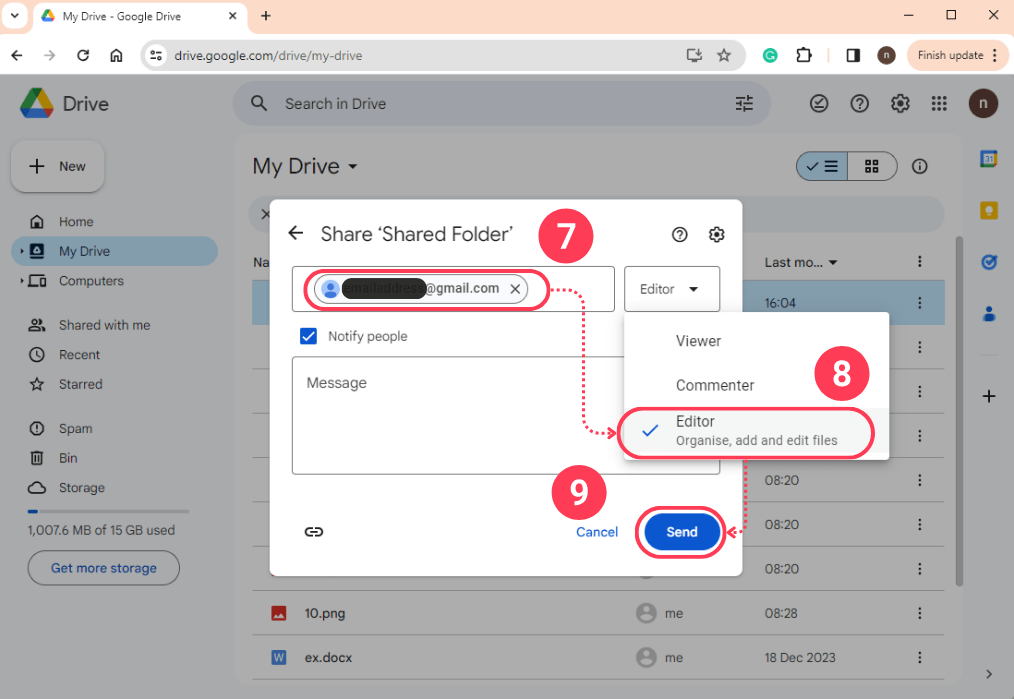Screen dimensions: 1014x699
Task: Uncheck the Notify people checkbox
Action: coord(308,336)
